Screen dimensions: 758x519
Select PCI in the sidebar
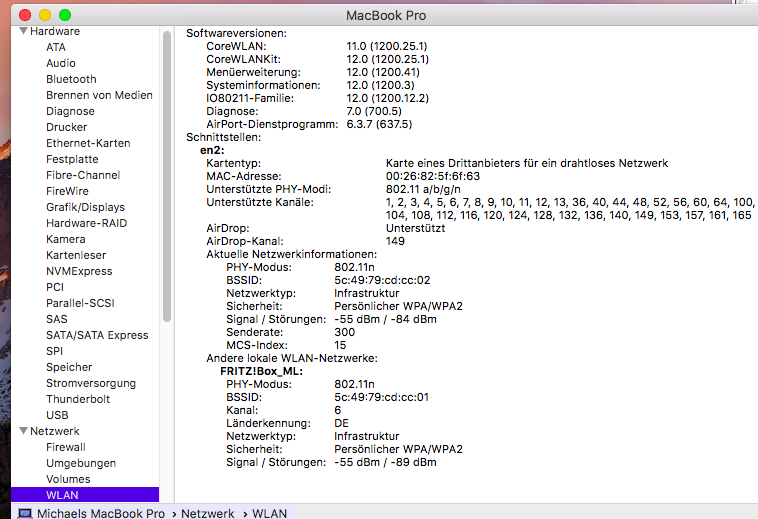[55, 287]
